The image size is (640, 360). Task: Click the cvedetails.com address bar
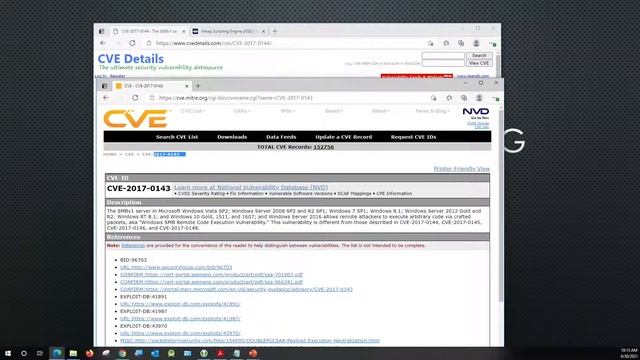(213, 43)
